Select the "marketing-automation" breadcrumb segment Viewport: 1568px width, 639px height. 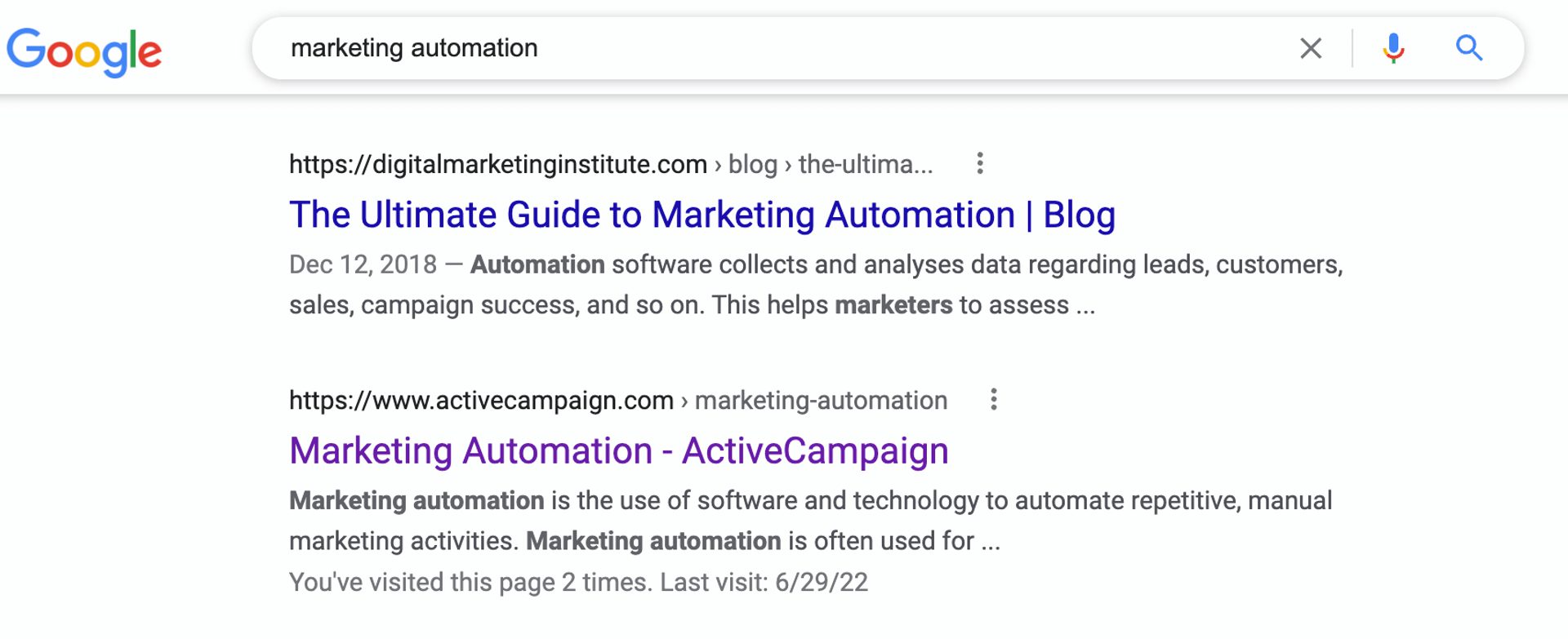(x=820, y=400)
